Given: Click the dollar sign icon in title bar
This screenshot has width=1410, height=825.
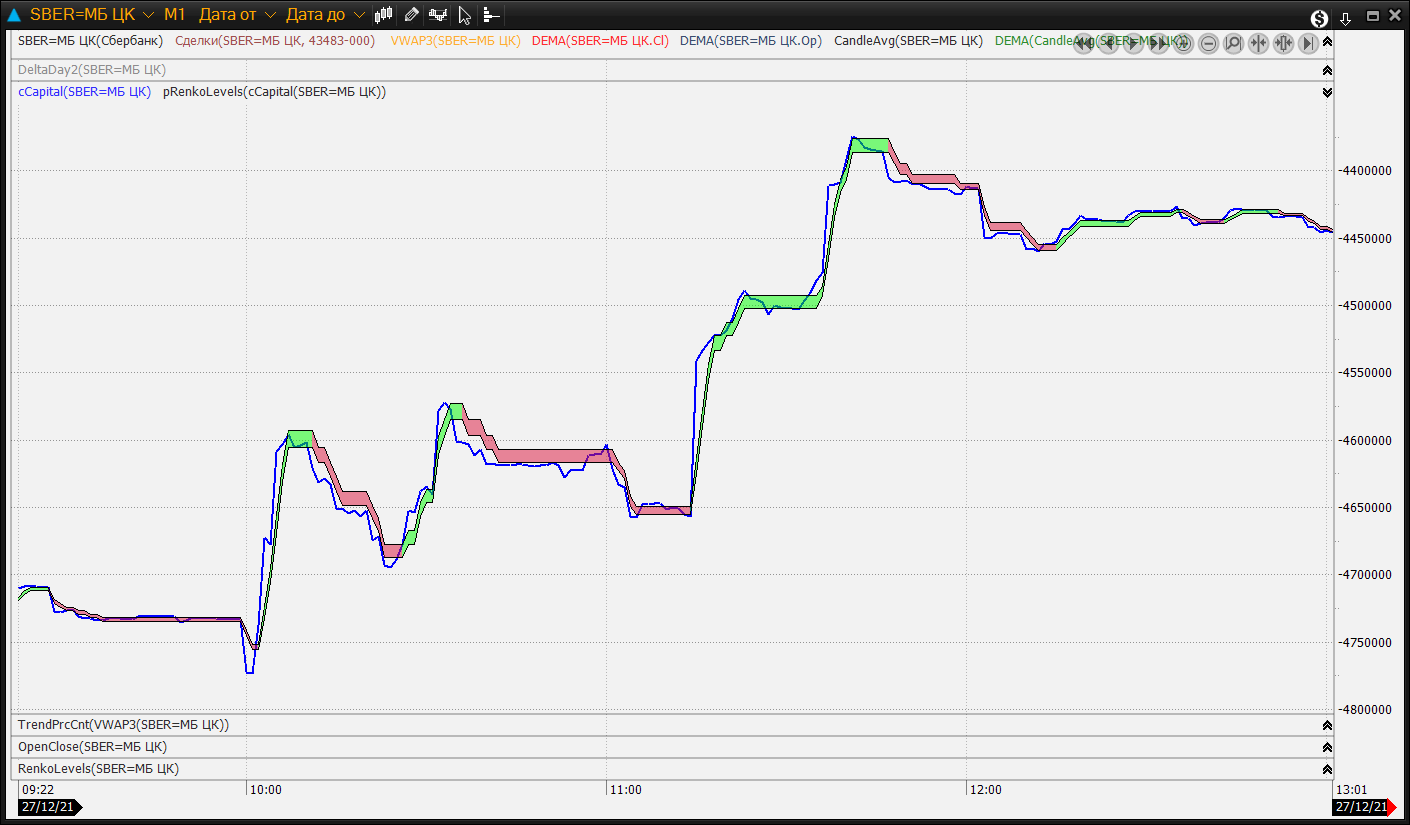Looking at the screenshot, I should point(1320,17).
